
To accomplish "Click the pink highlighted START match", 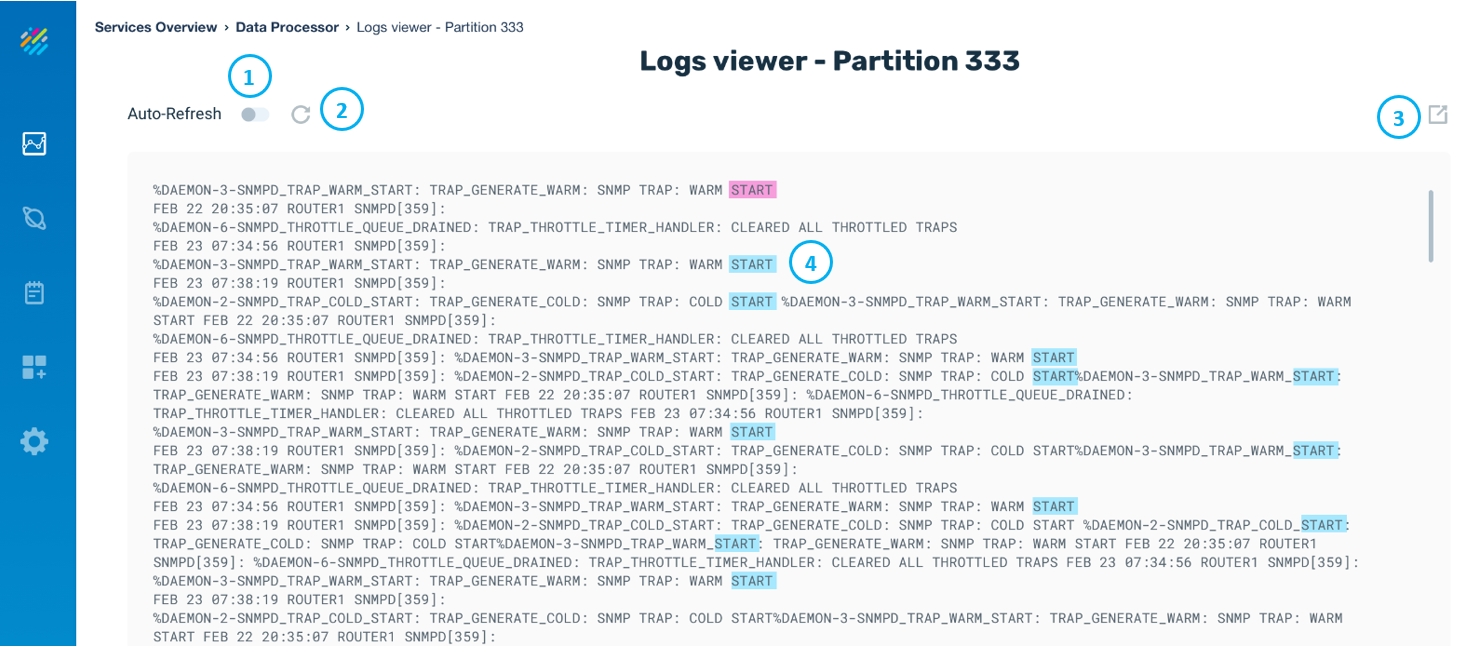I will 752,190.
